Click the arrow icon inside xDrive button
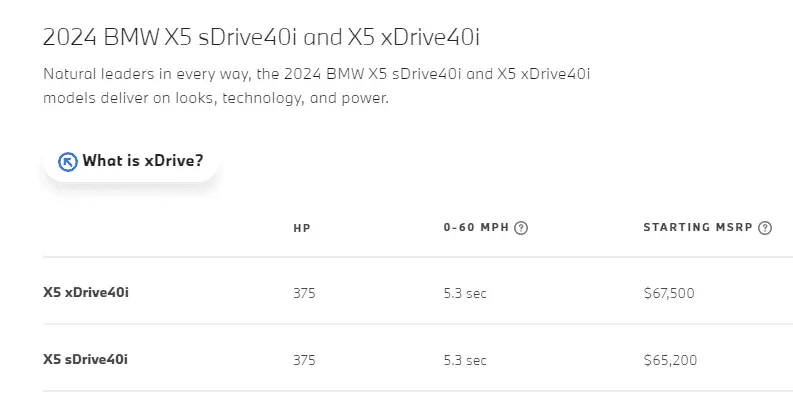Screen dimensions: 793x406 [68, 162]
